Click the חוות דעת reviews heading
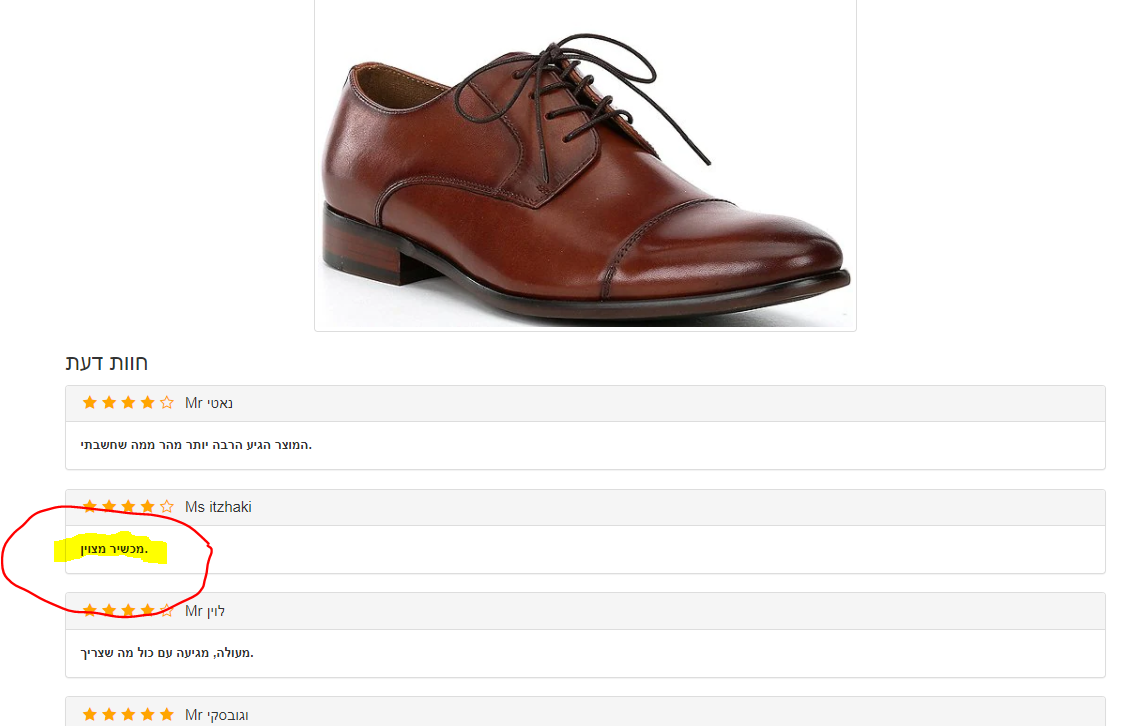This screenshot has height=726, width=1126. [106, 363]
